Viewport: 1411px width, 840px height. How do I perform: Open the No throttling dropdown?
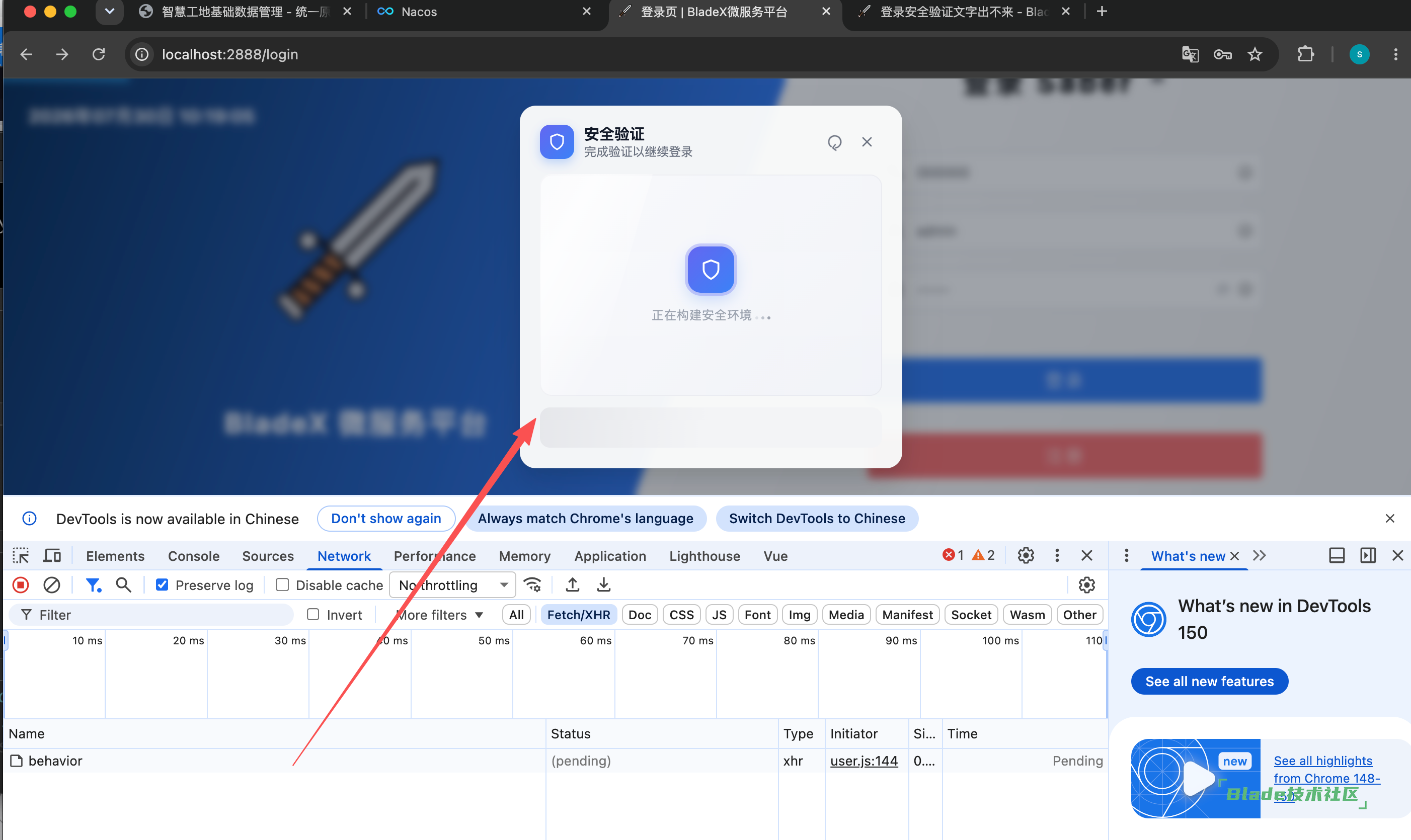coord(452,584)
